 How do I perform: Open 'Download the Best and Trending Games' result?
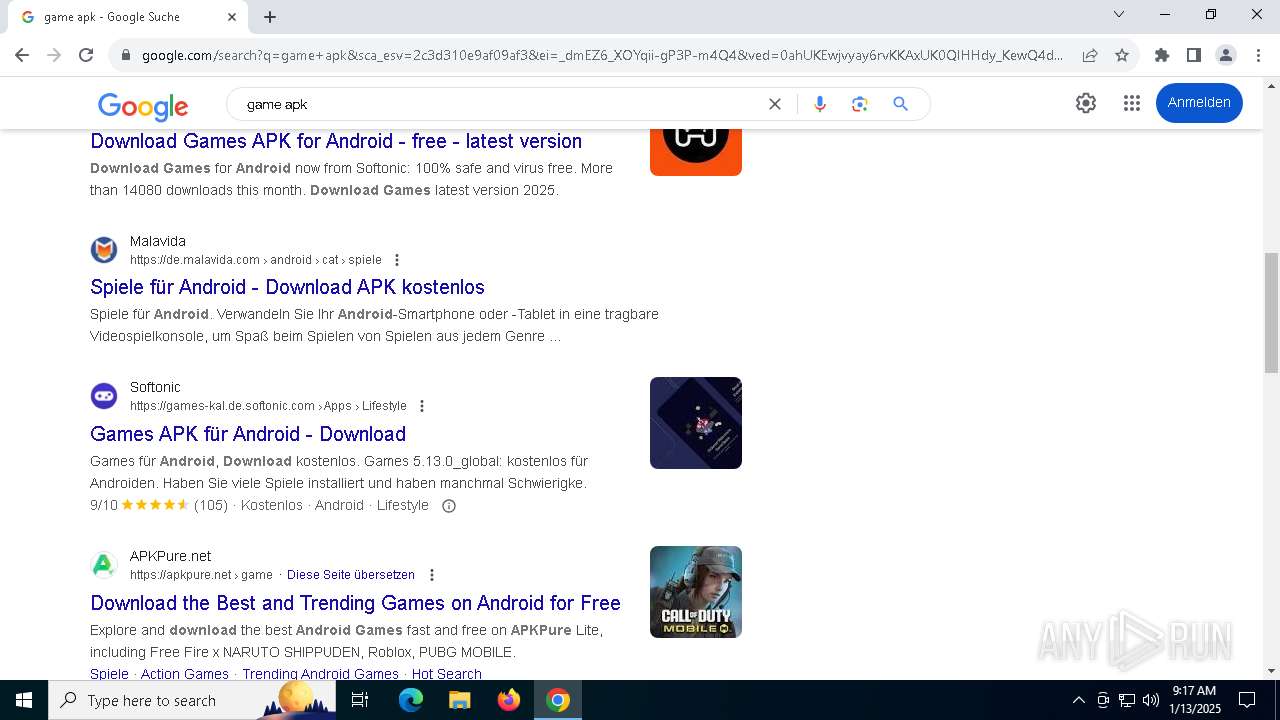tap(355, 603)
